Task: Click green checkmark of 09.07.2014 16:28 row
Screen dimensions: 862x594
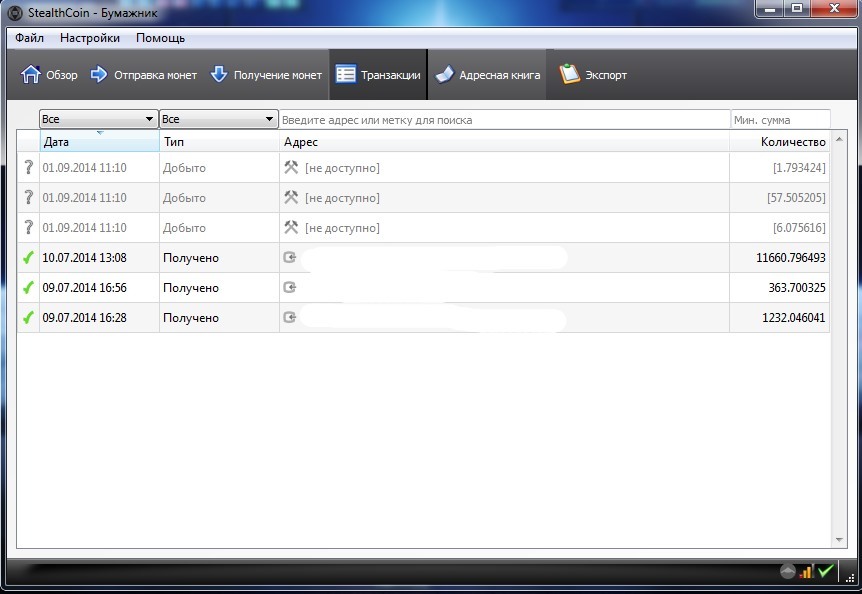Action: coord(28,317)
